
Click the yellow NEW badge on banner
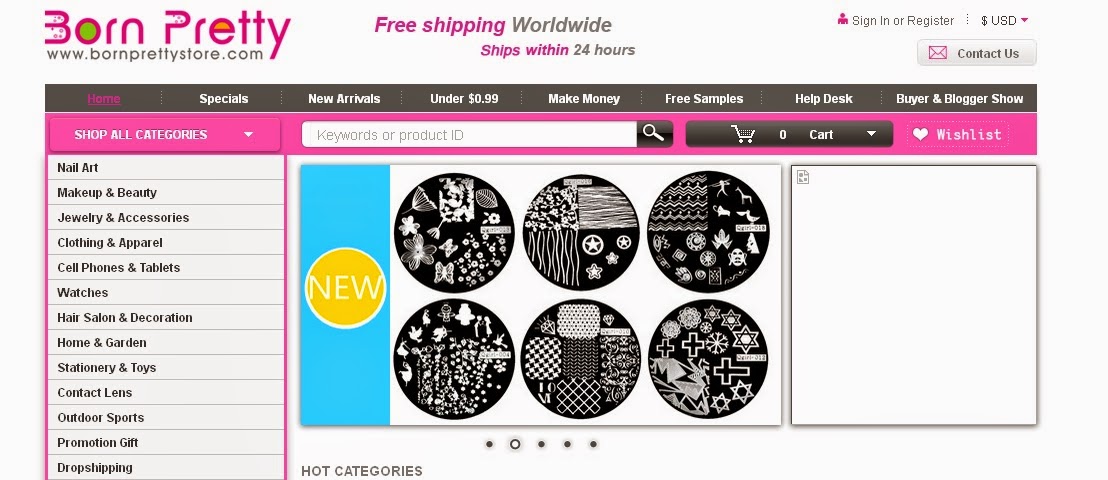click(346, 288)
